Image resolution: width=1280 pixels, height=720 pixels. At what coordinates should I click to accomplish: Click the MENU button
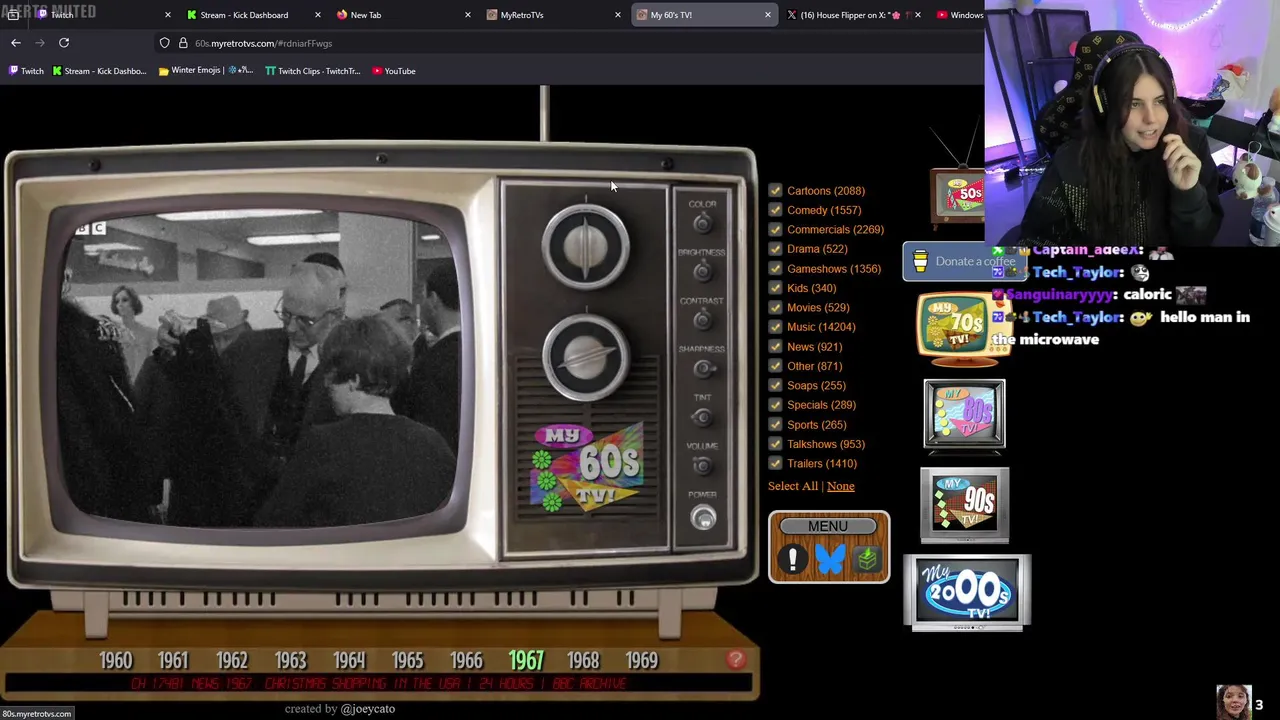(x=828, y=527)
